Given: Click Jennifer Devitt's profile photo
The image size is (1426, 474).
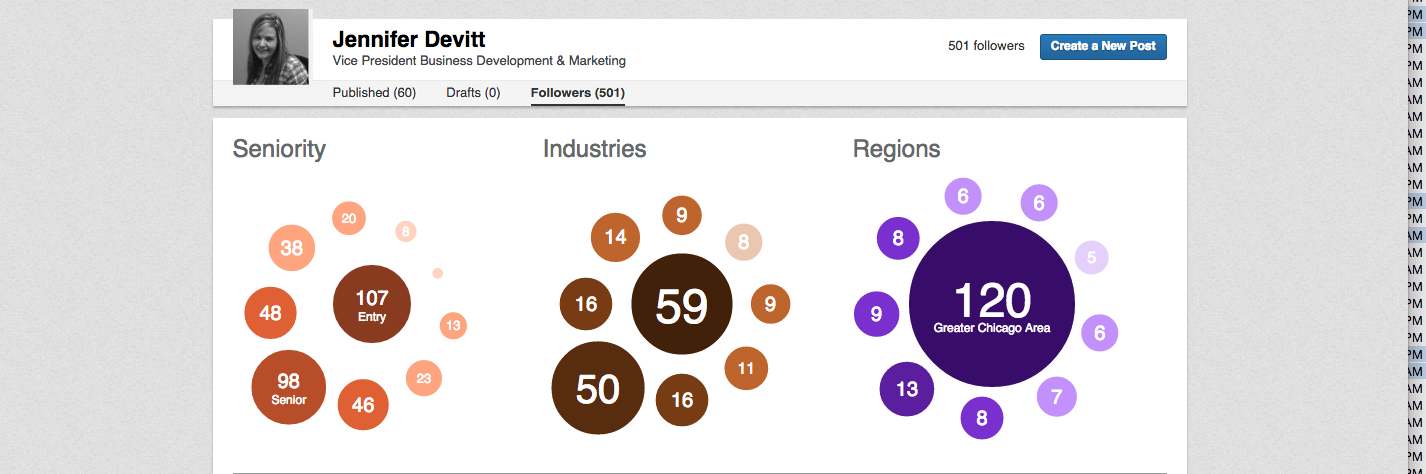Looking at the screenshot, I should [270, 47].
